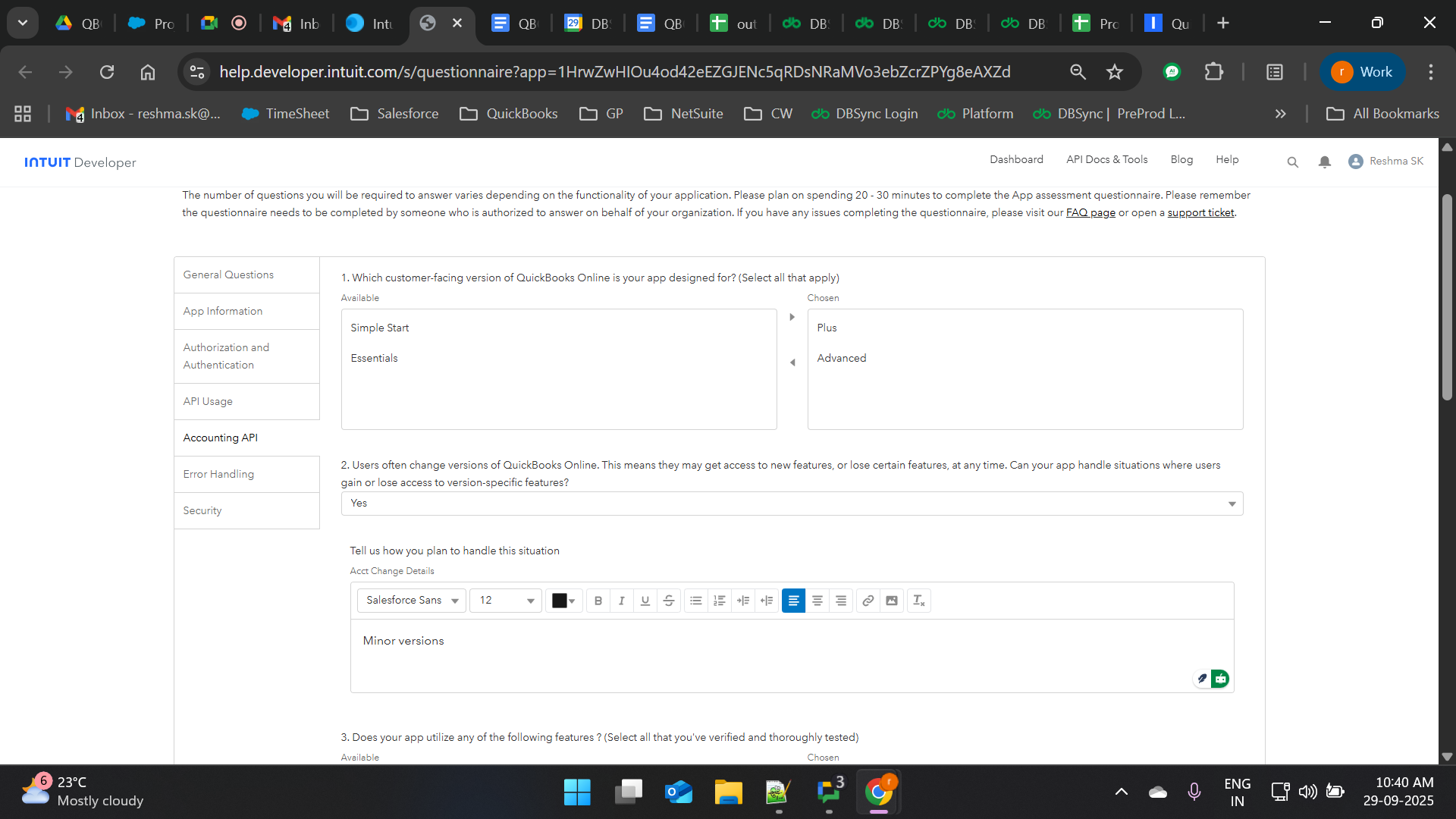The width and height of the screenshot is (1456, 819).
Task: Toggle italic formatting in editor
Action: coord(622,601)
